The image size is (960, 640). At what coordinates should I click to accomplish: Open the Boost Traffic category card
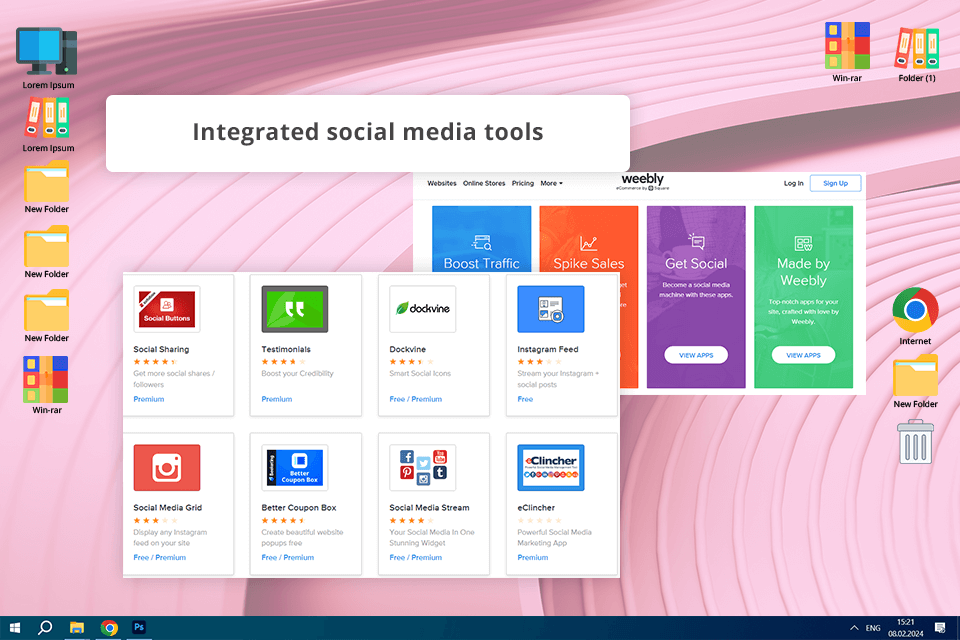click(482, 239)
